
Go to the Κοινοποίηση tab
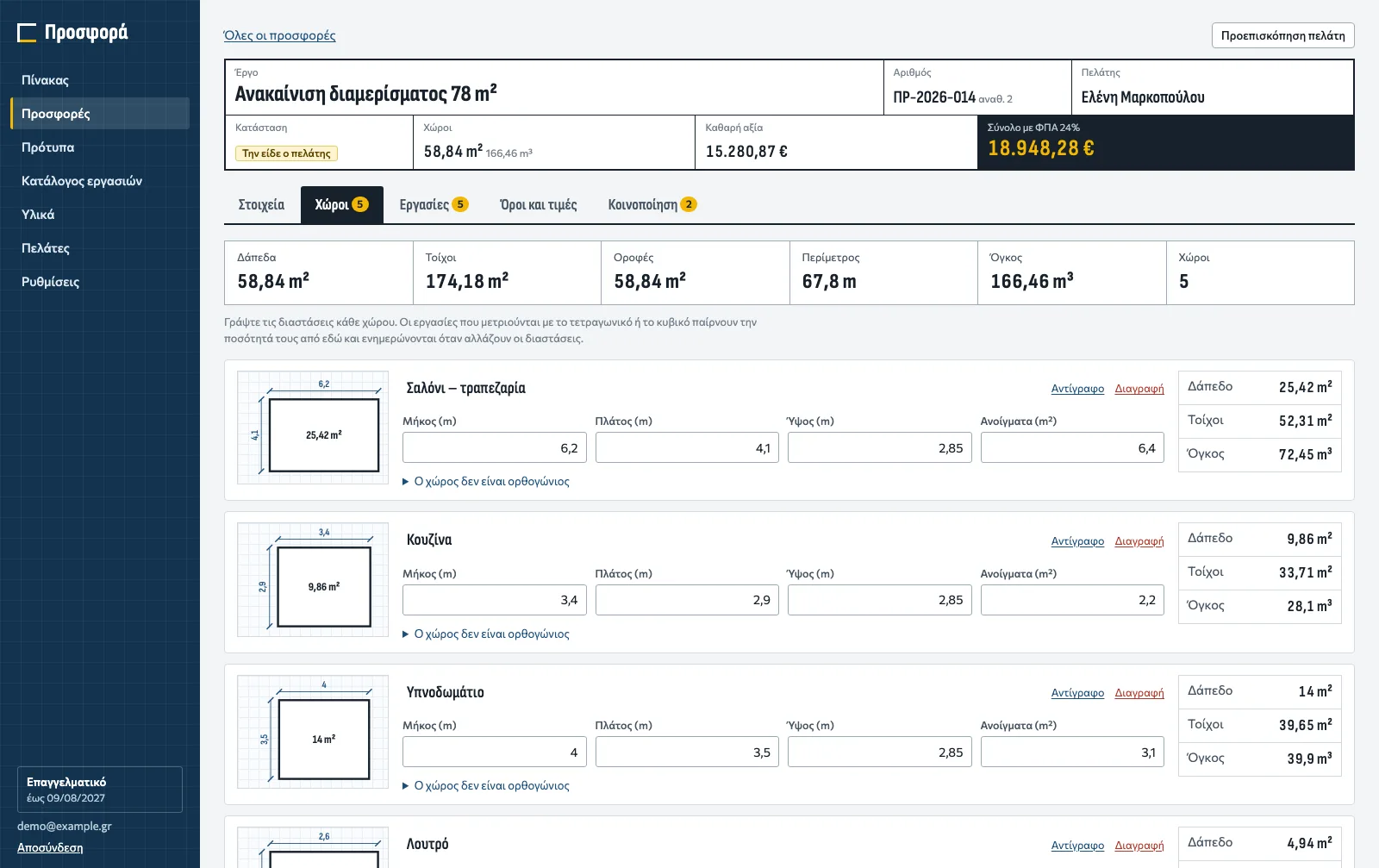coord(652,205)
